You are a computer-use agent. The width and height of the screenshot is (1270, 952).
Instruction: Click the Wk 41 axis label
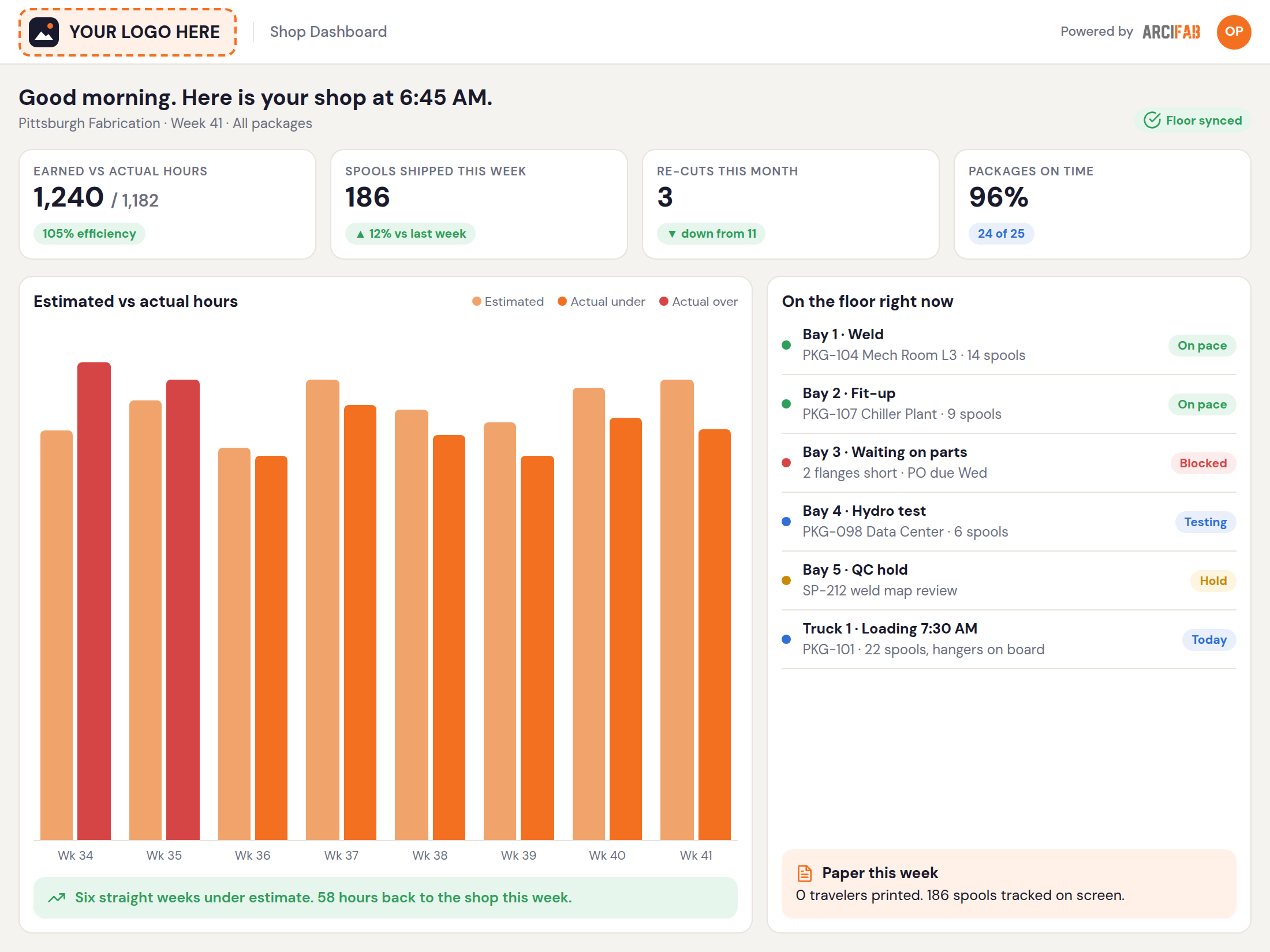(696, 856)
